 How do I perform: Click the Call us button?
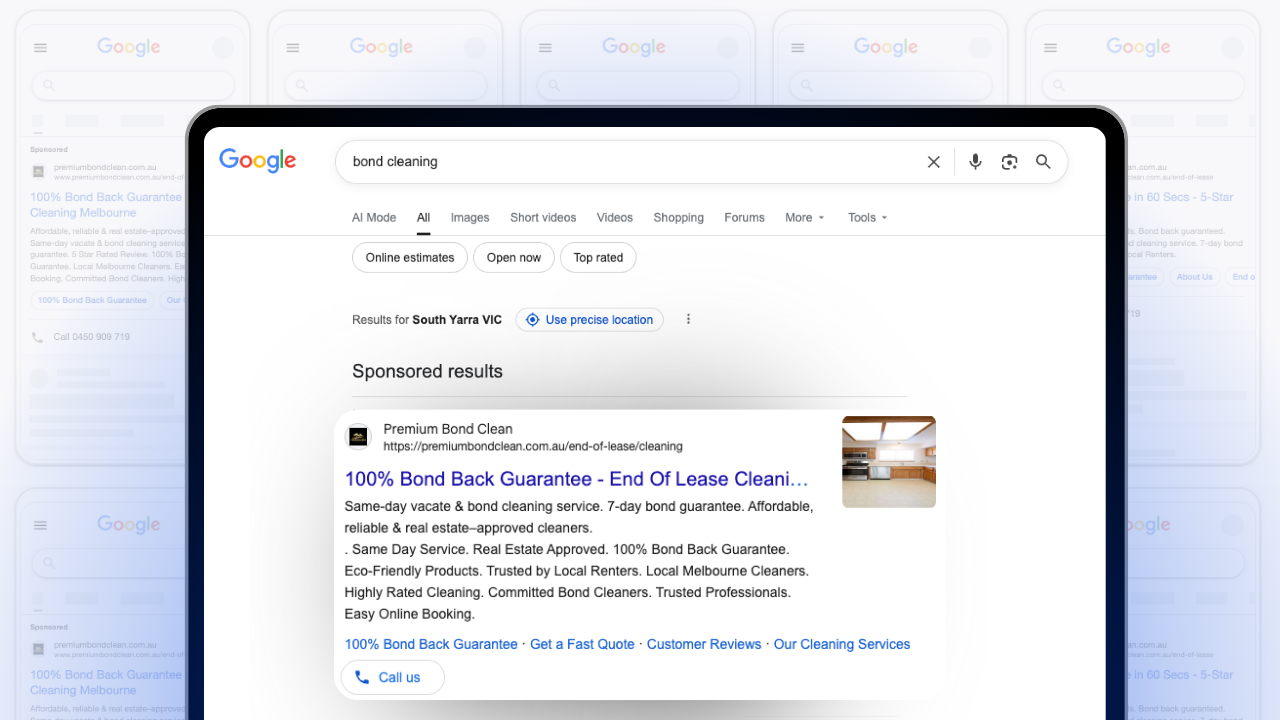[392, 677]
